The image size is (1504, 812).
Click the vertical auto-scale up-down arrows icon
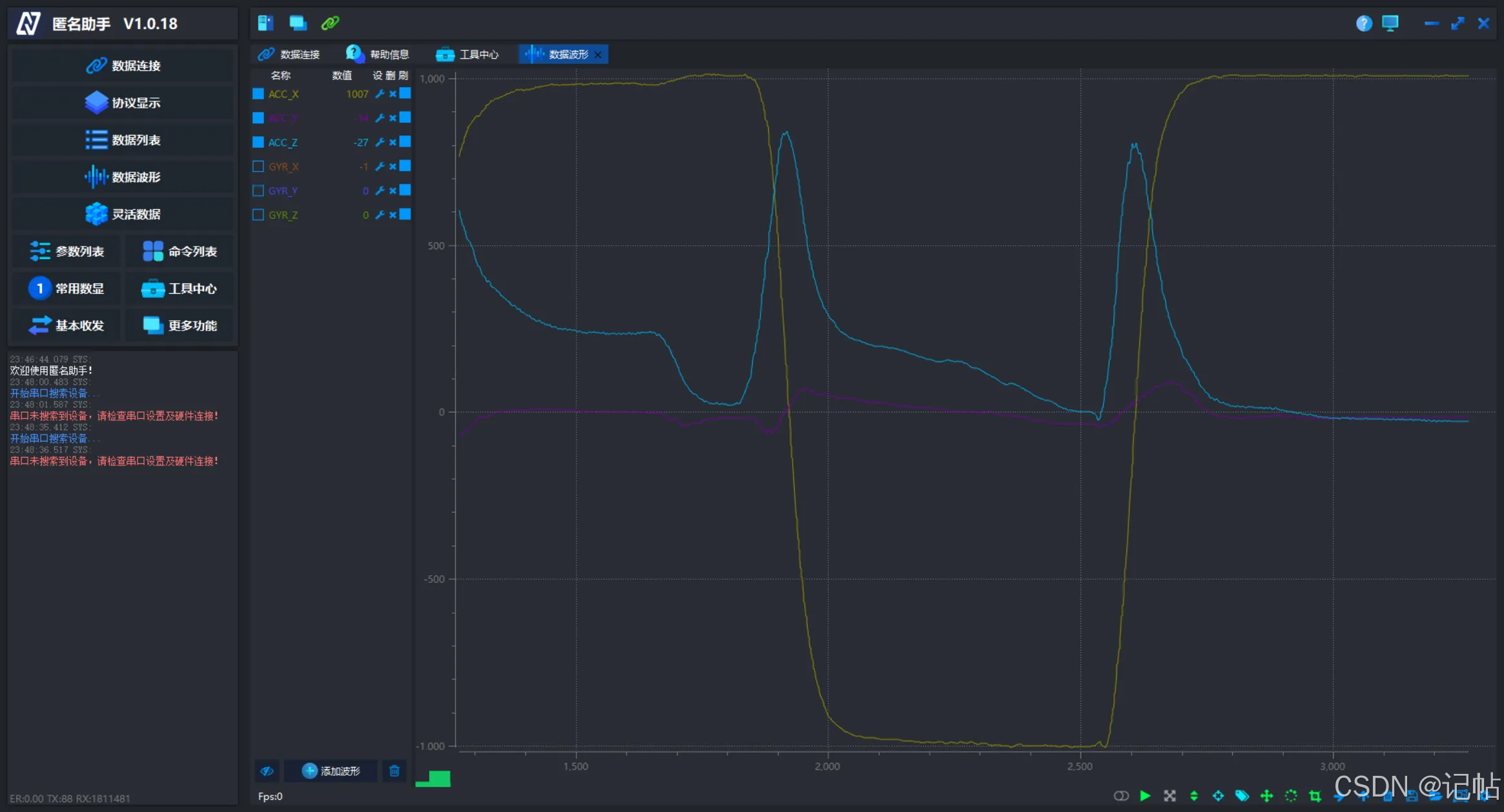pos(1194,795)
